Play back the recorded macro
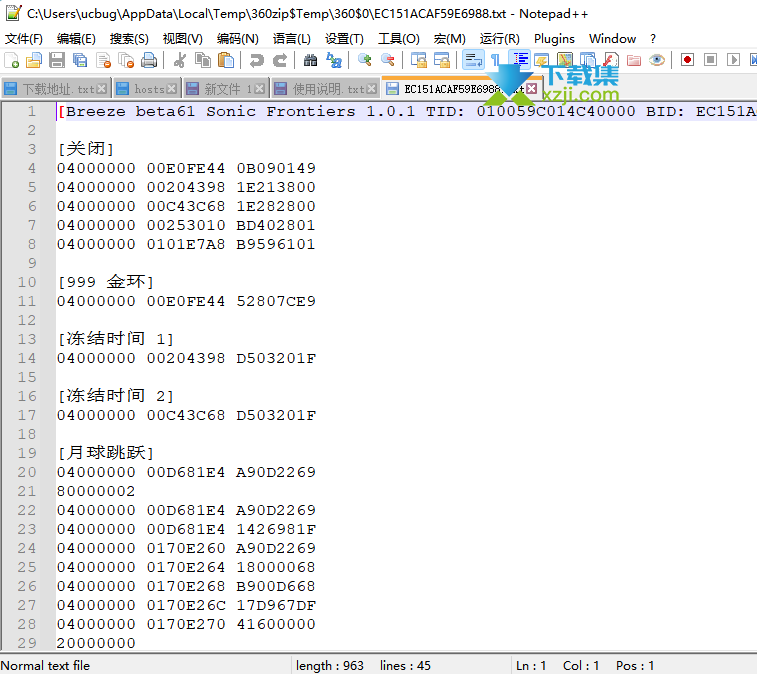This screenshot has width=757, height=674. [734, 60]
